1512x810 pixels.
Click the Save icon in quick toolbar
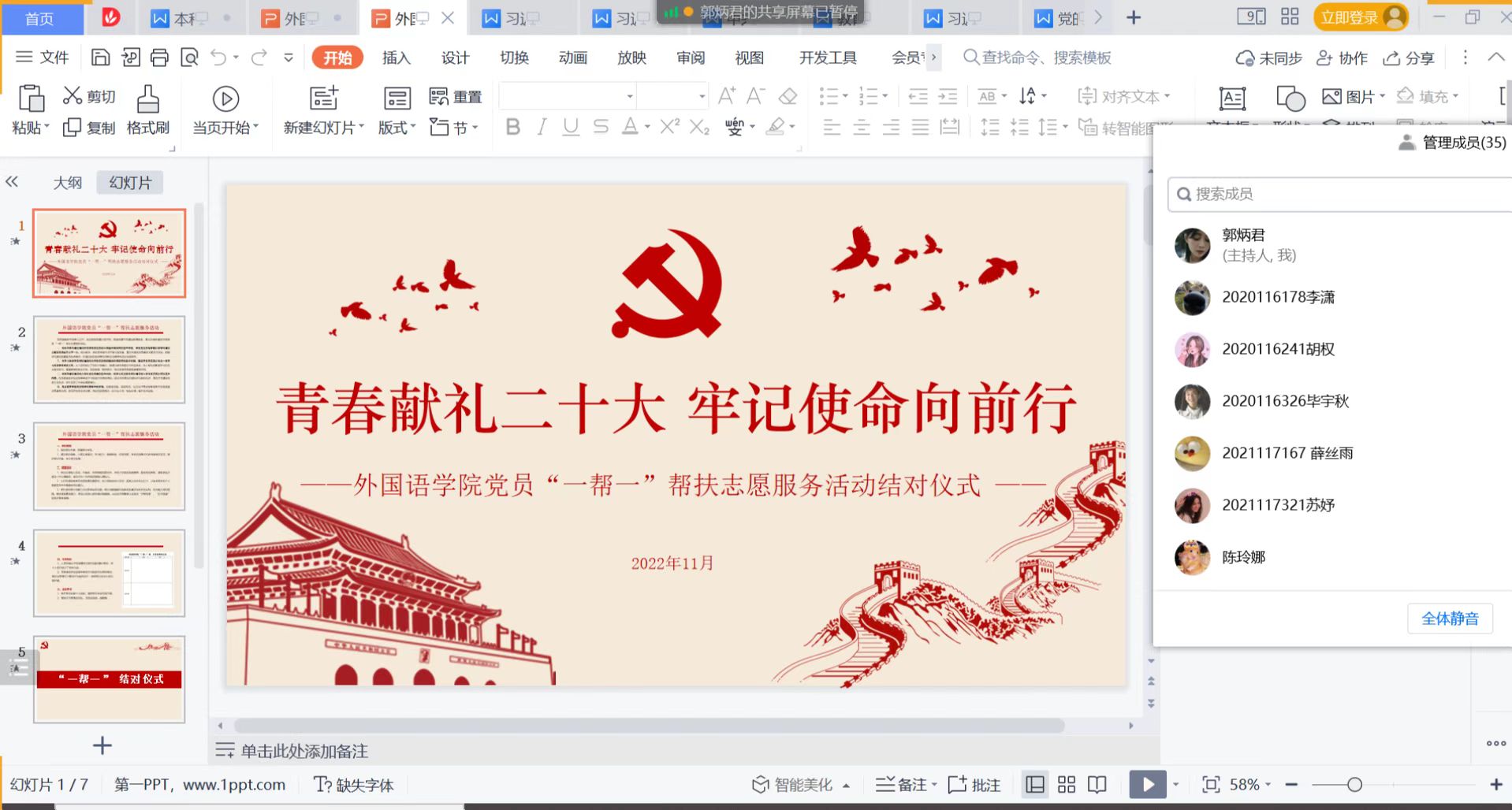point(100,58)
